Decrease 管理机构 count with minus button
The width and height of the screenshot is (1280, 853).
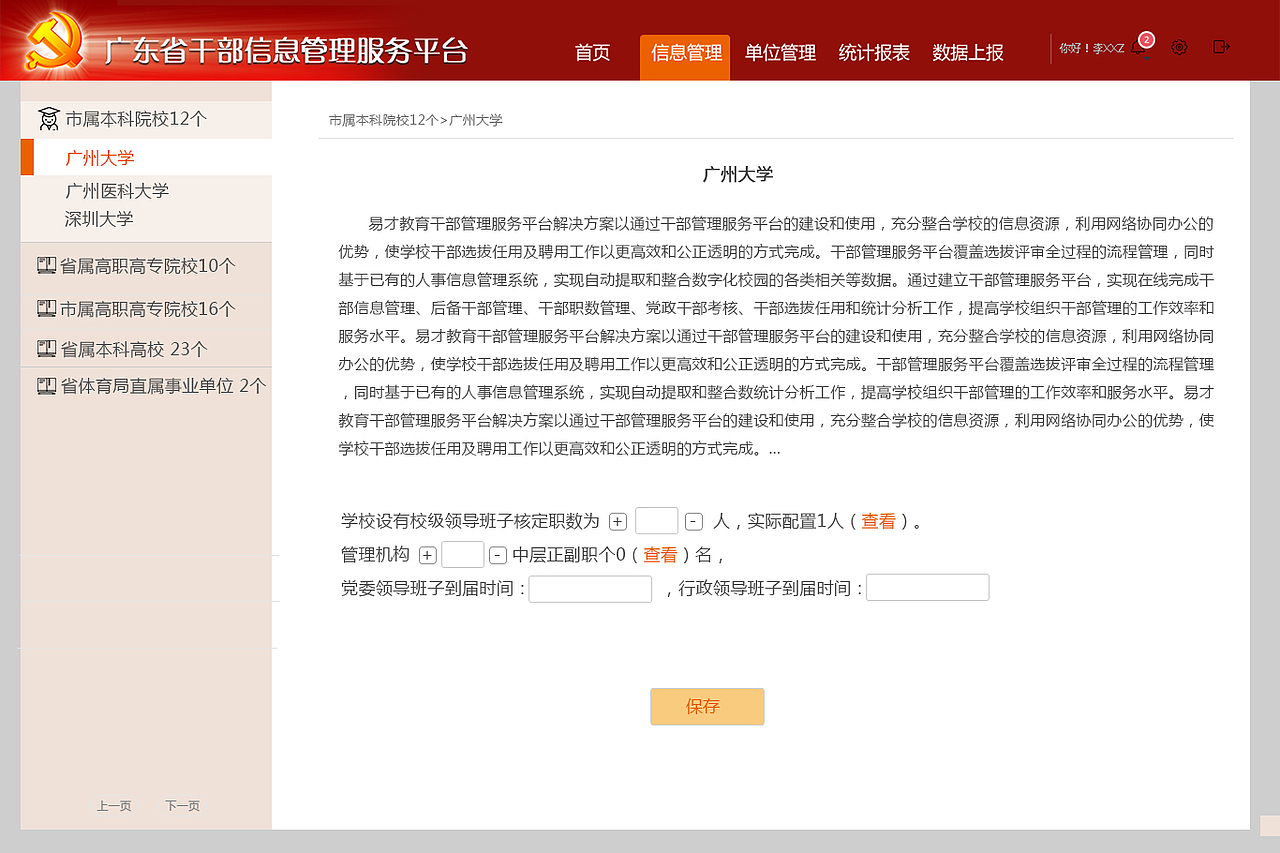point(498,555)
